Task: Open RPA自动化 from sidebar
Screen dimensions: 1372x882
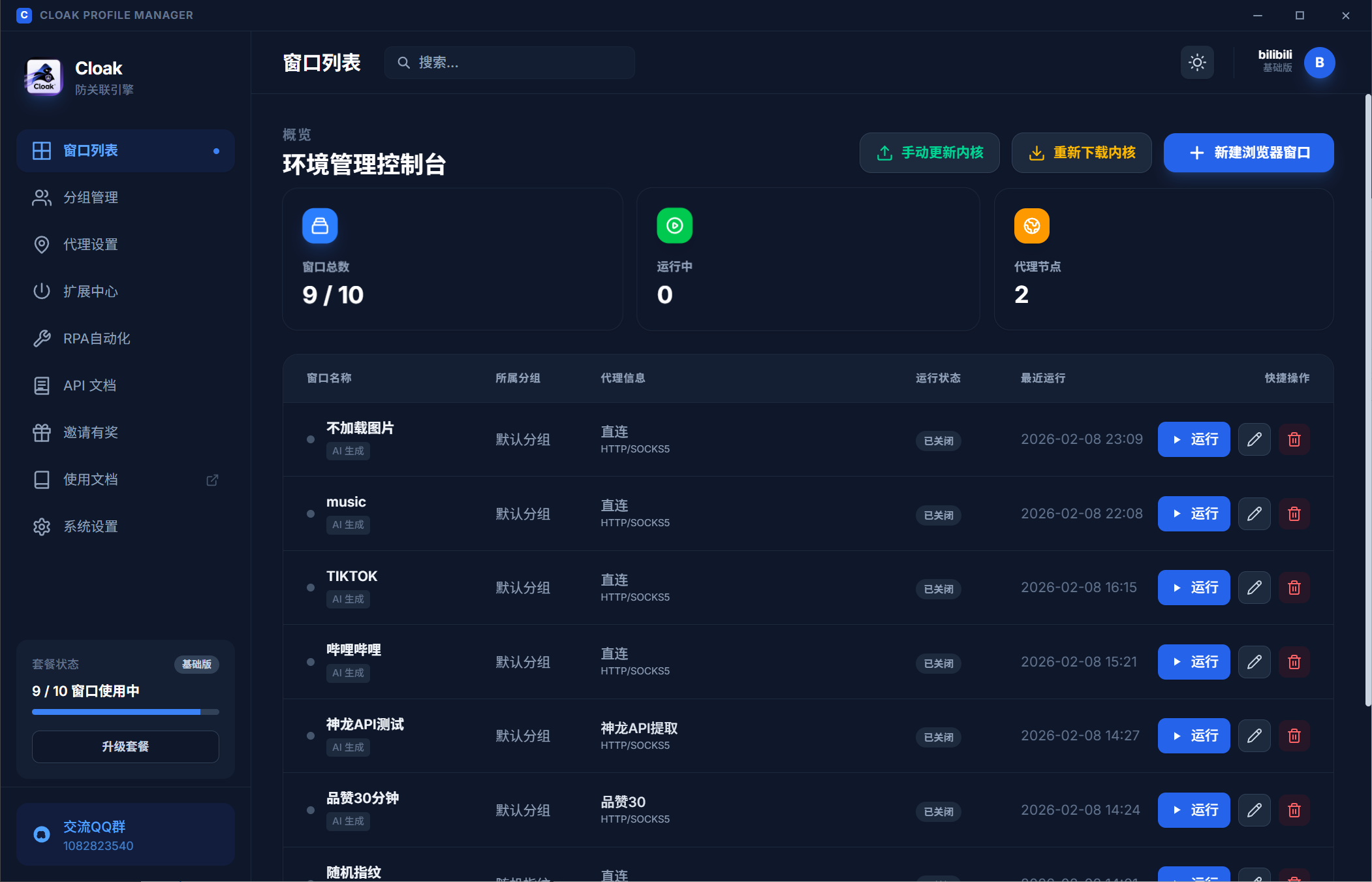Action: click(x=96, y=339)
